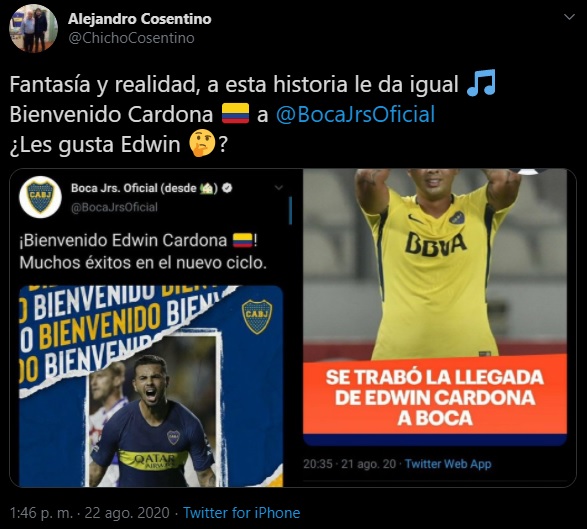Open the Twitter Web App source link
The height and width of the screenshot is (529, 587).
click(448, 464)
